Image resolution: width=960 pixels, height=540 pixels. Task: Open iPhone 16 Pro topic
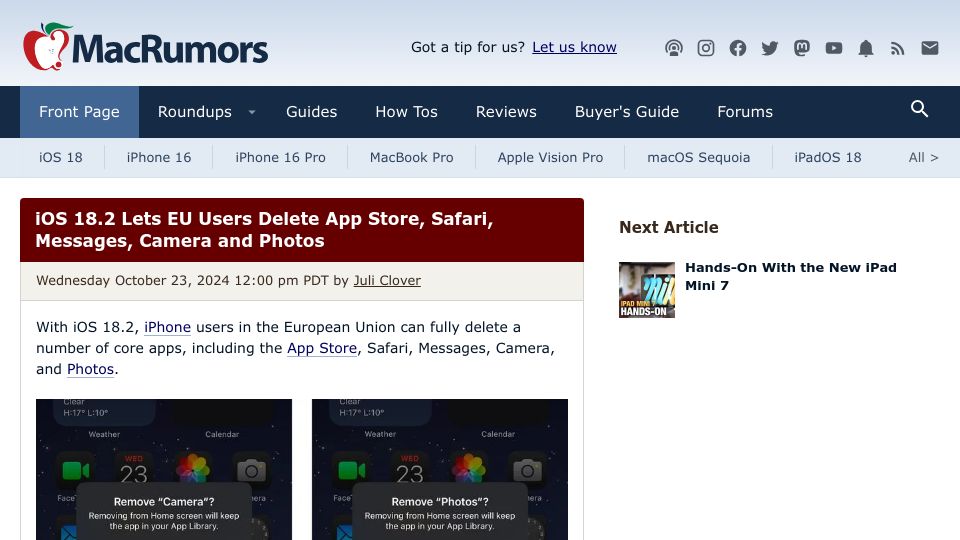pyautogui.click(x=280, y=157)
